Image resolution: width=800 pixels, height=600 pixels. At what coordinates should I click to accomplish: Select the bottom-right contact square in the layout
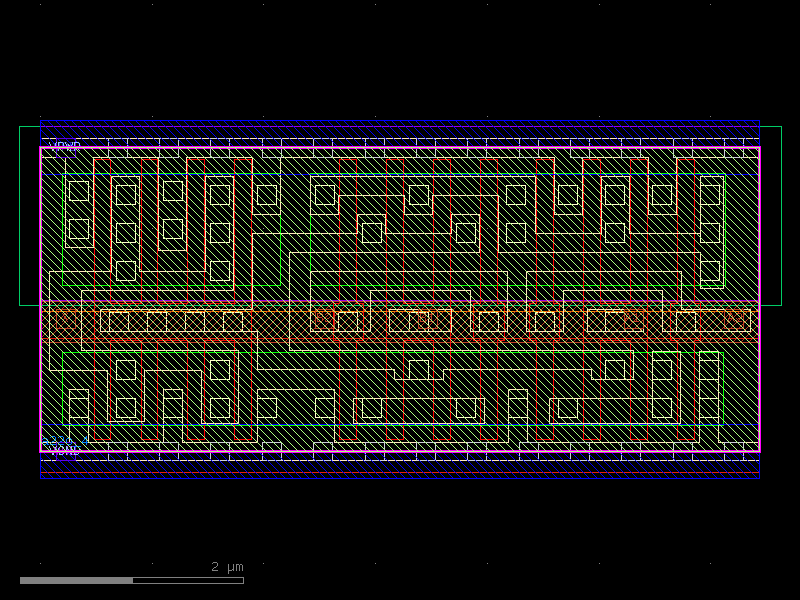coord(709,408)
